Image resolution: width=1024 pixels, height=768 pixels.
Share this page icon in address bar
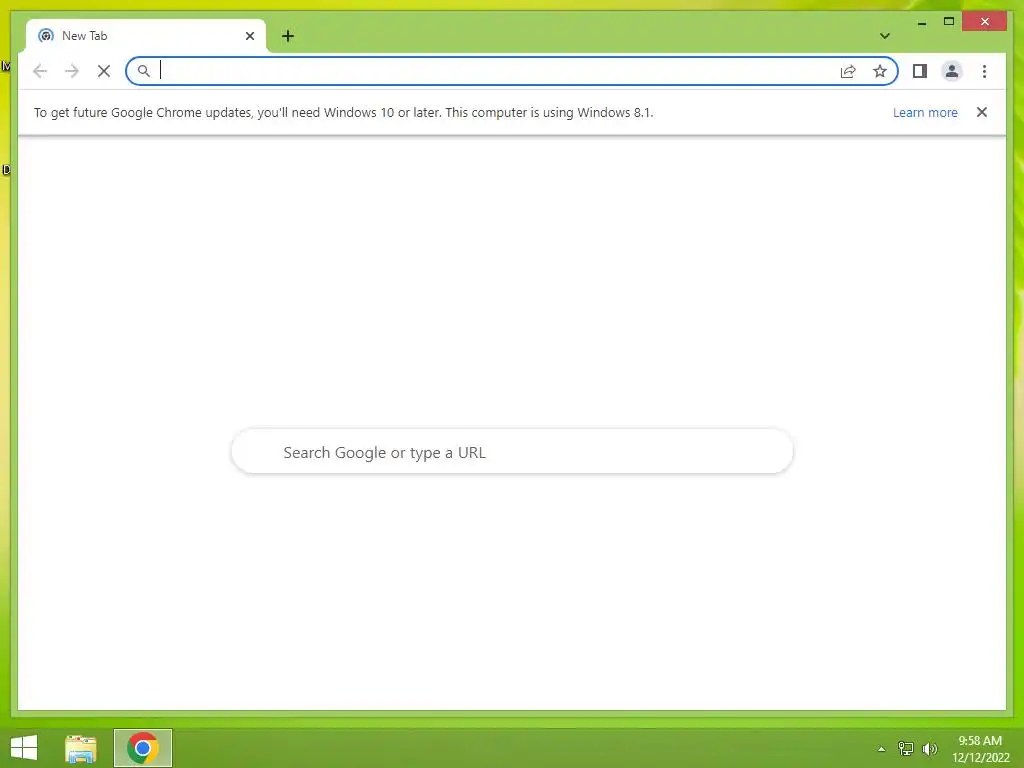tap(848, 71)
